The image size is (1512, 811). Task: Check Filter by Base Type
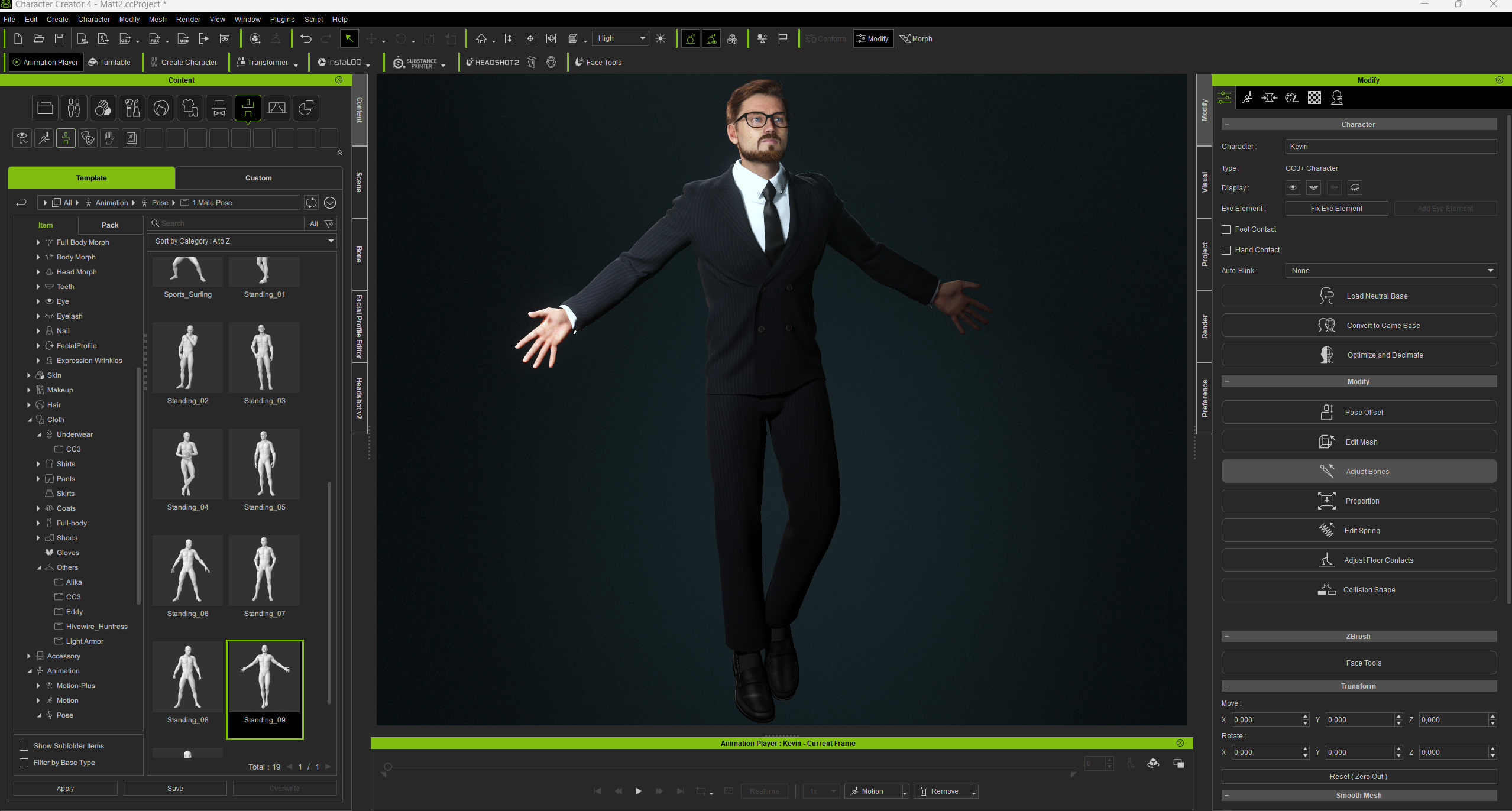click(24, 763)
